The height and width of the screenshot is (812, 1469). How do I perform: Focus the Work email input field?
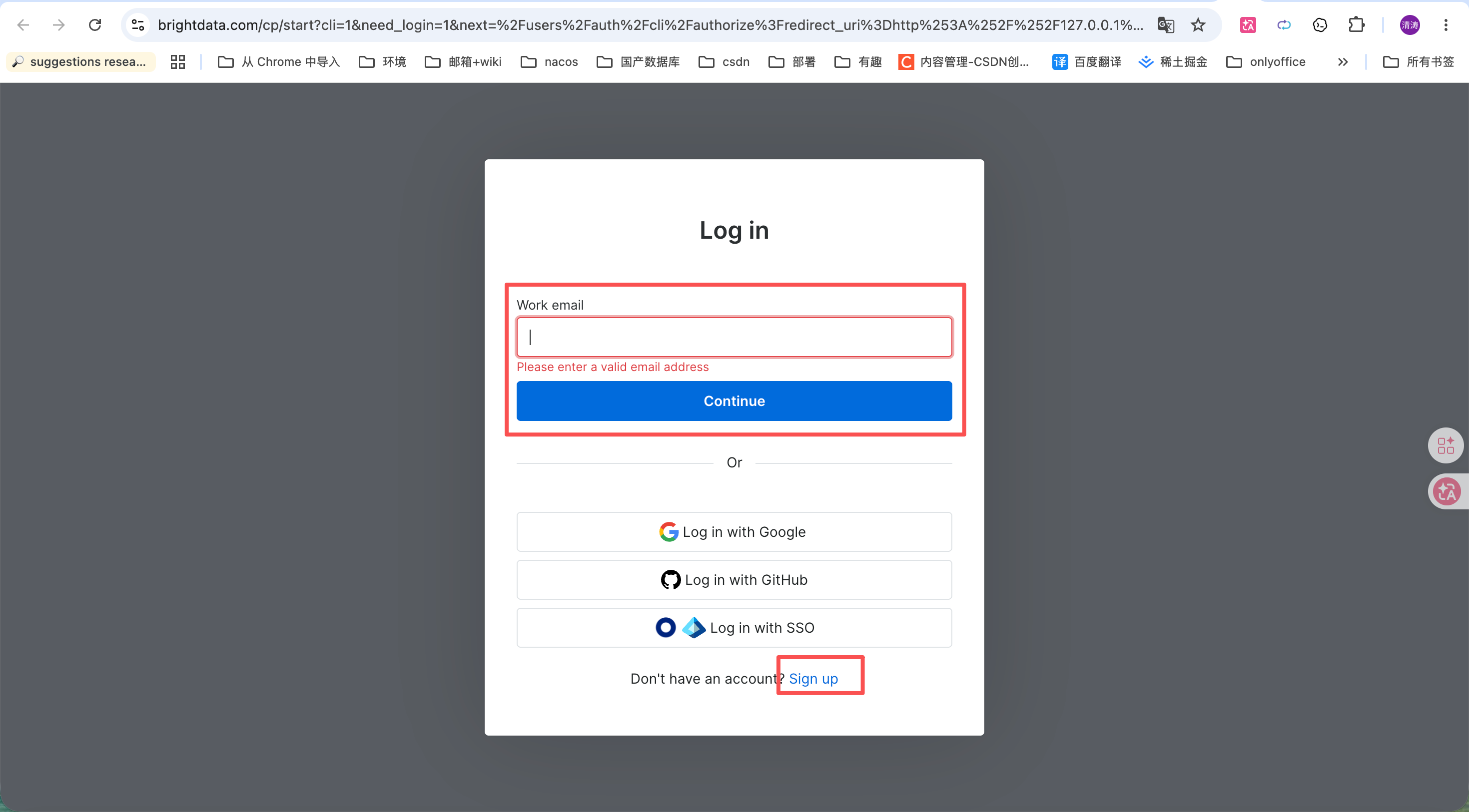pos(734,338)
